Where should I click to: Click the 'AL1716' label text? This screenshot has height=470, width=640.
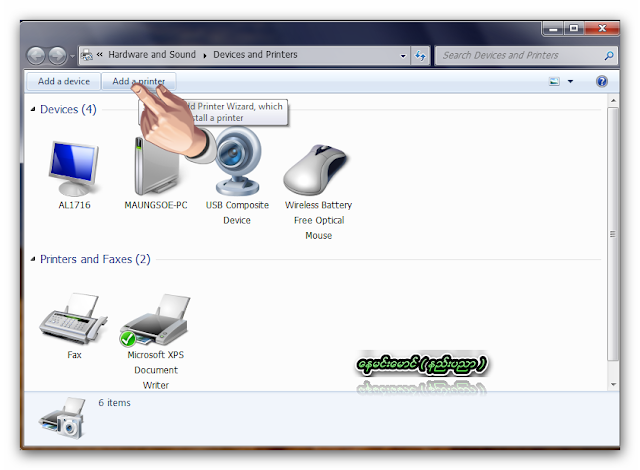74,205
